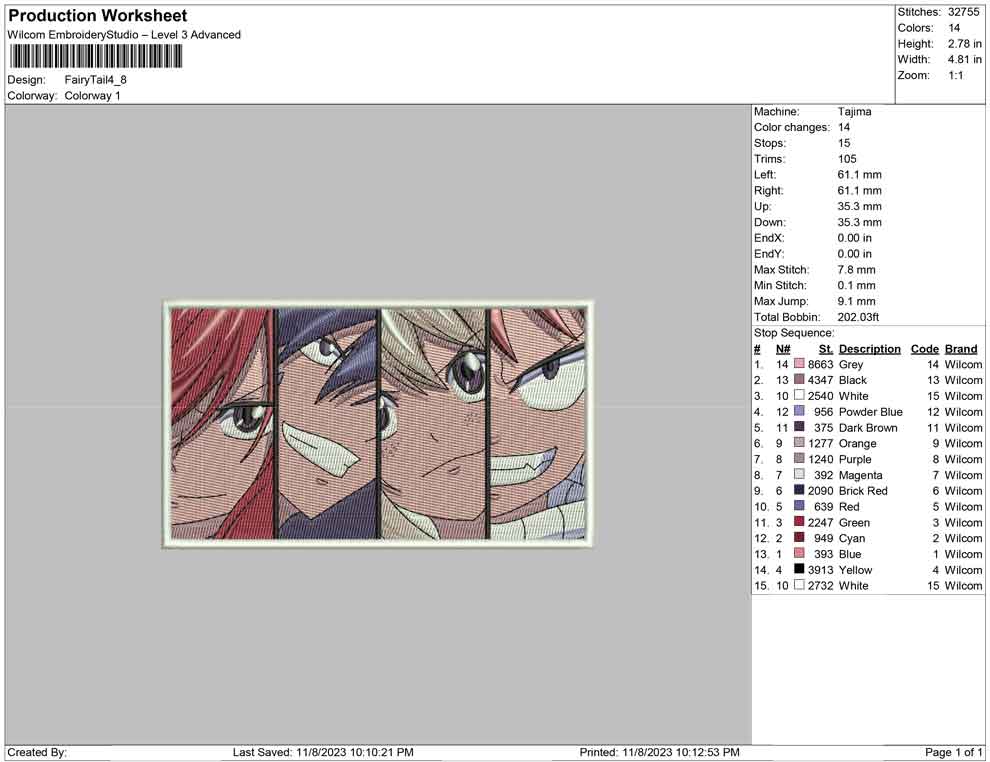Click the Production Worksheet heading
Image resolution: width=990 pixels, height=762 pixels.
pos(98,16)
